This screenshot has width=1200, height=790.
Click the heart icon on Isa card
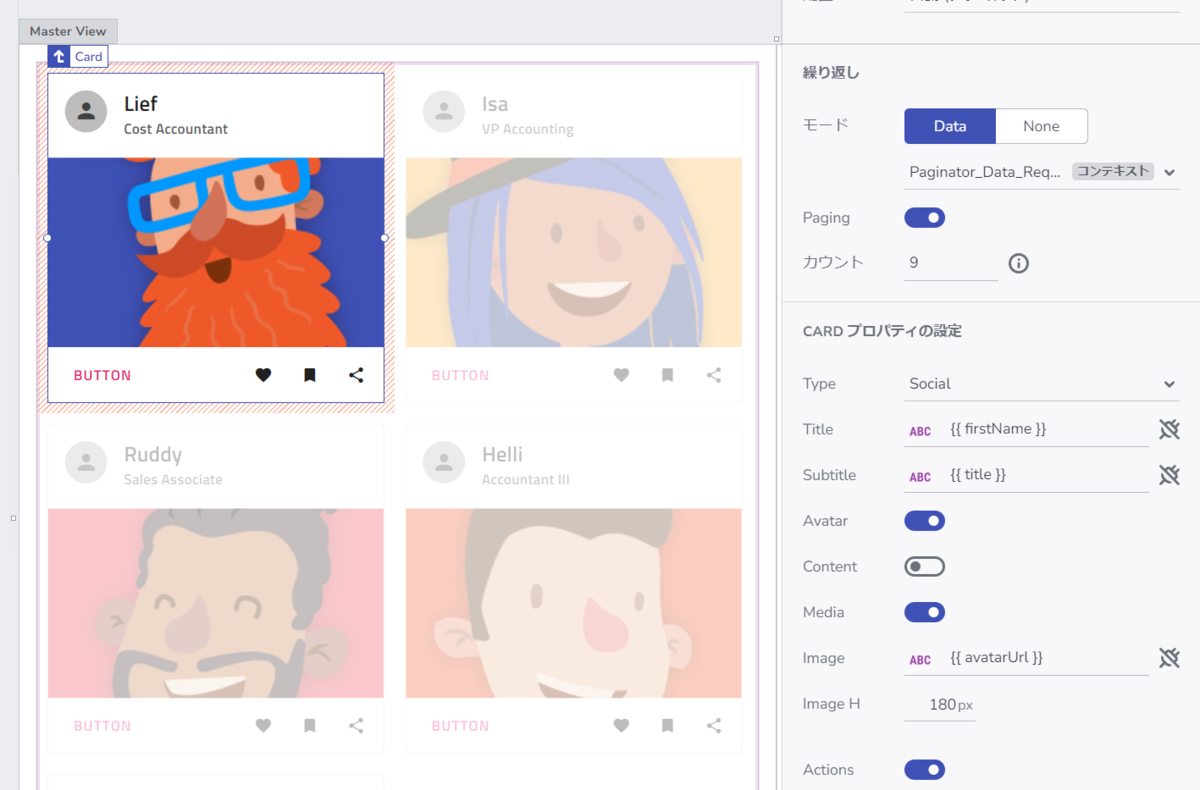pyautogui.click(x=621, y=375)
